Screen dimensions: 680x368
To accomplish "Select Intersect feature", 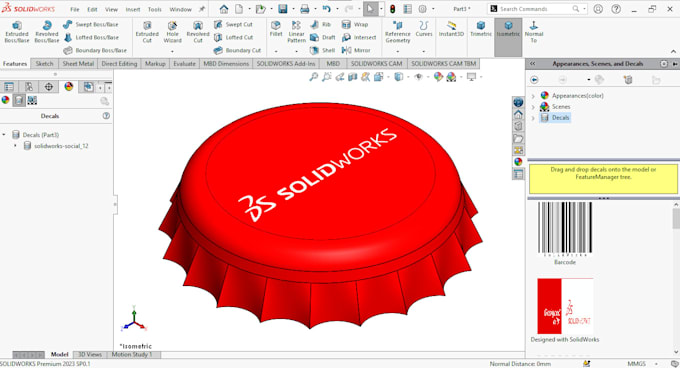I will 359,38.
